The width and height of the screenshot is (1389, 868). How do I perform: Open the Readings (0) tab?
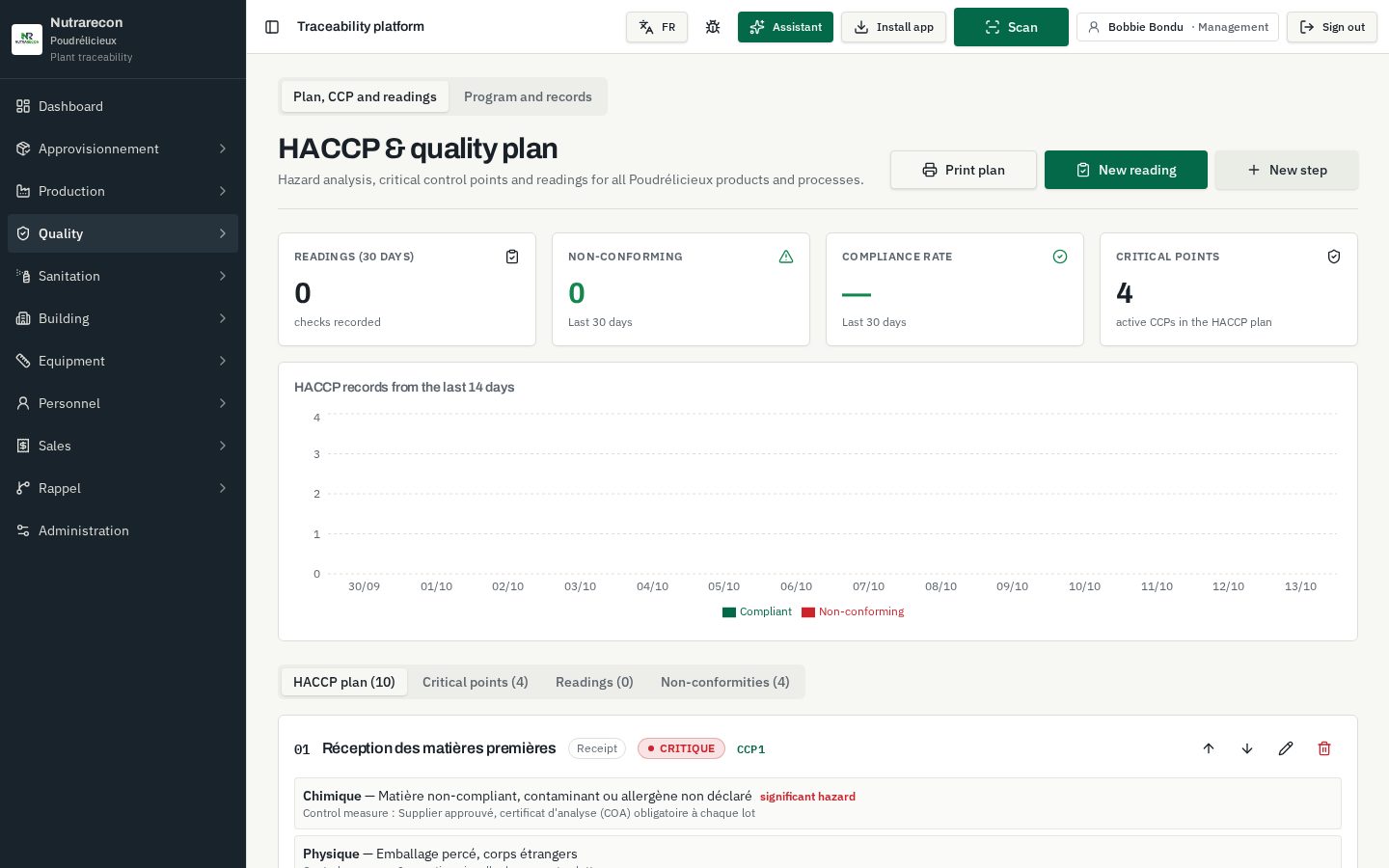(x=594, y=682)
